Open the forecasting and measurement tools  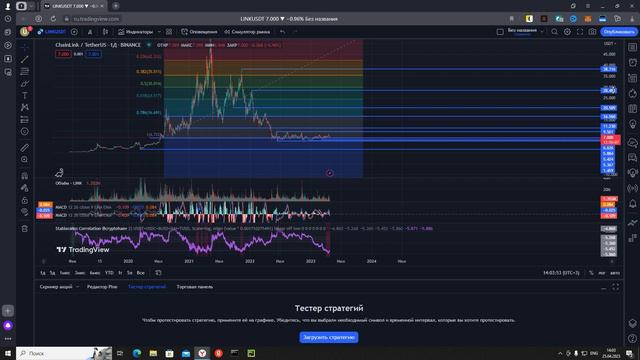click(x=25, y=120)
